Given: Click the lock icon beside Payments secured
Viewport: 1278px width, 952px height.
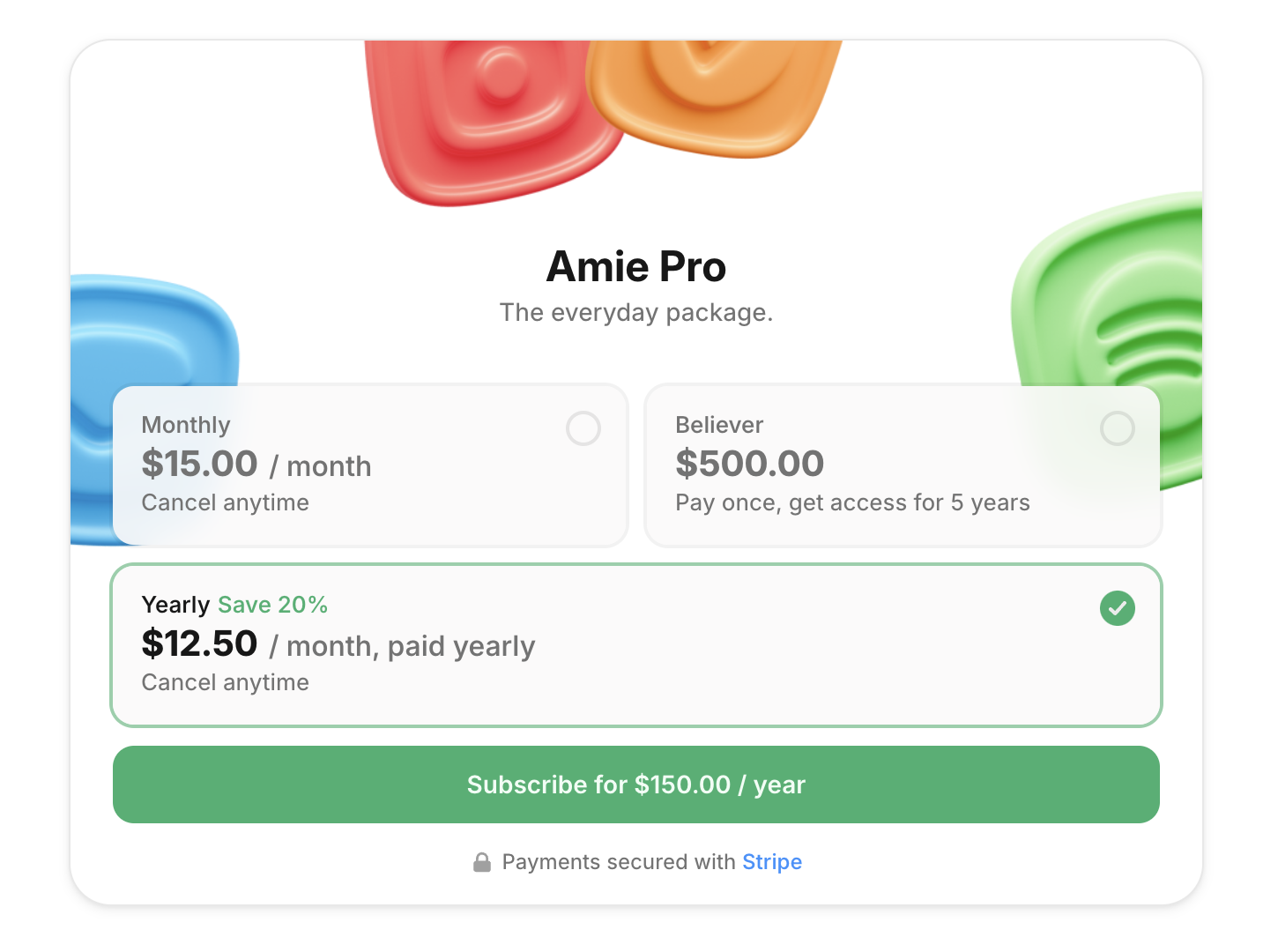Looking at the screenshot, I should click(x=482, y=862).
